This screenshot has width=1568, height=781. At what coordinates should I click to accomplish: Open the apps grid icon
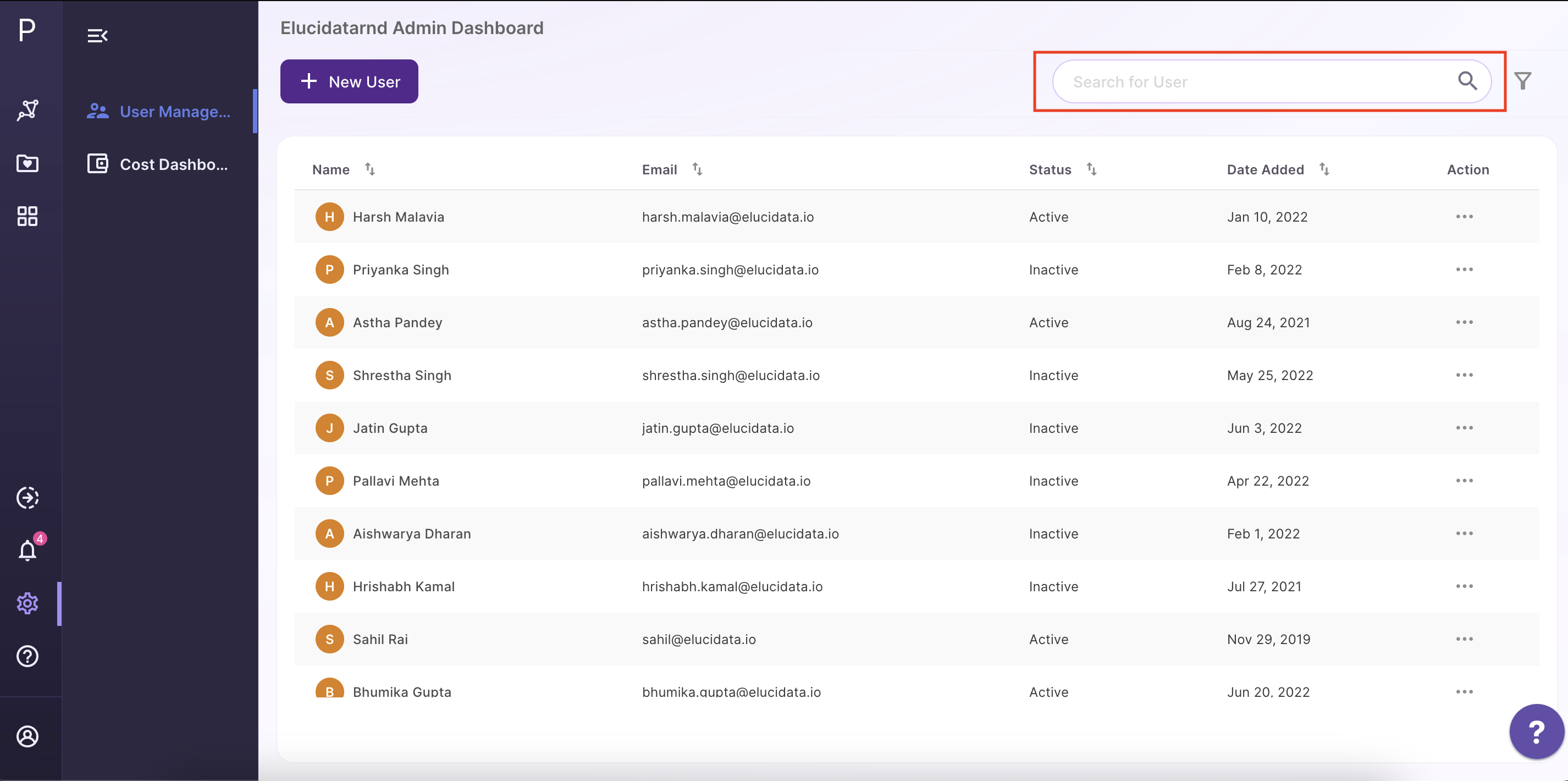[27, 216]
